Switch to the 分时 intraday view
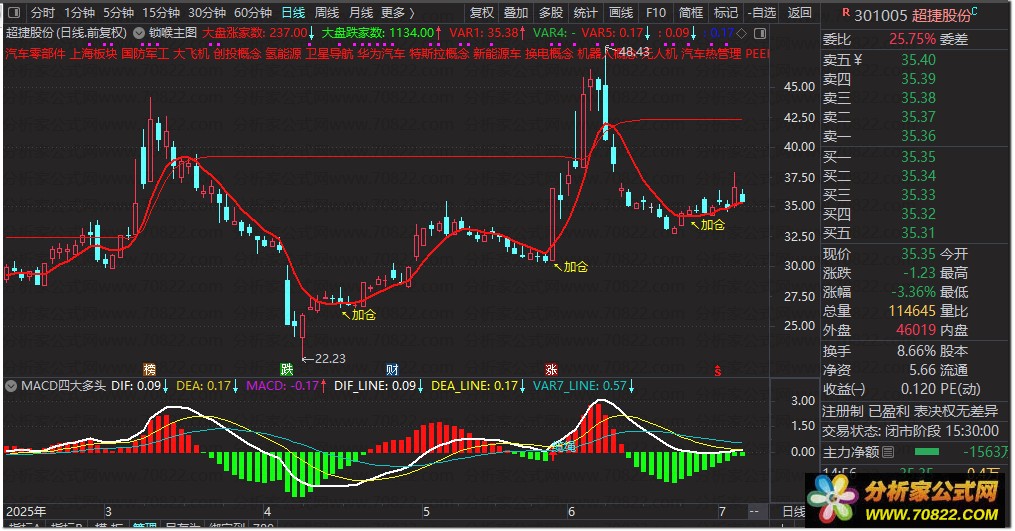Screen dimensions: 1015x531 coord(43,12)
